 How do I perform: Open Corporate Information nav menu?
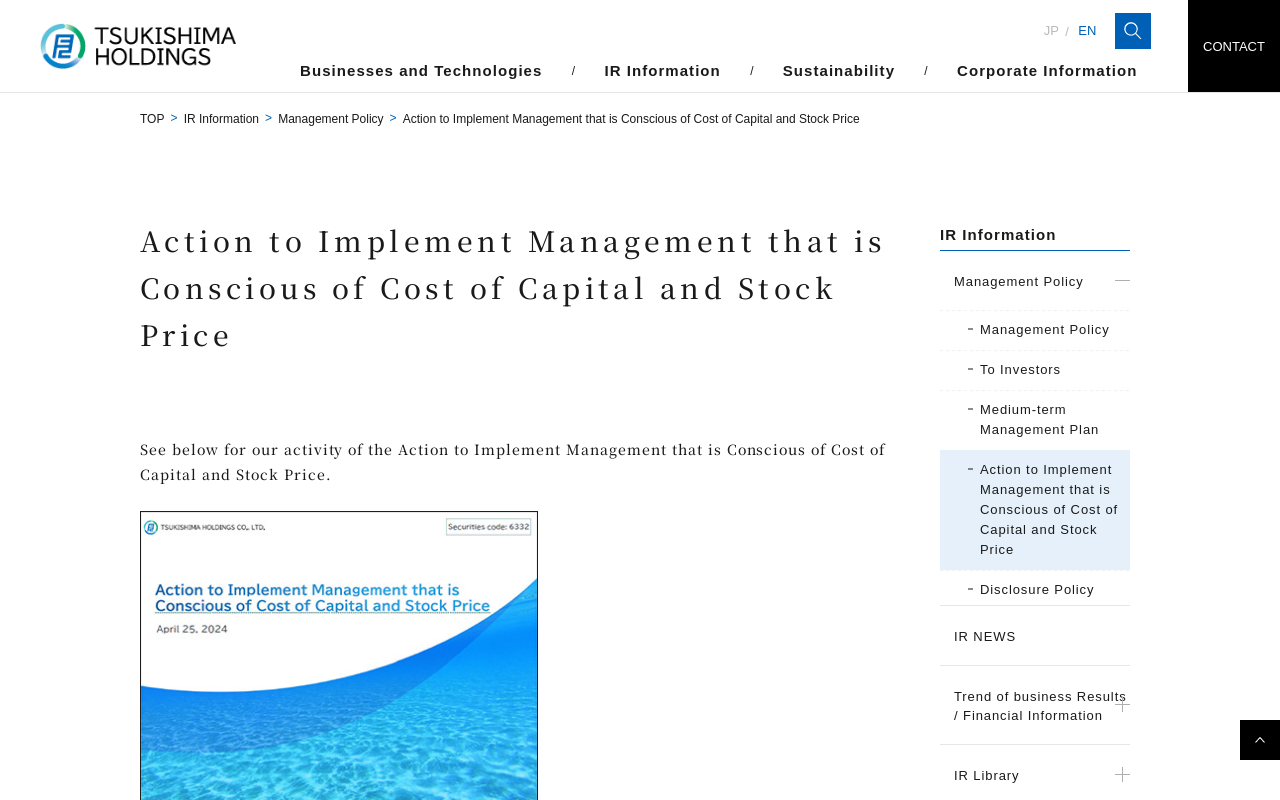(x=1046, y=71)
